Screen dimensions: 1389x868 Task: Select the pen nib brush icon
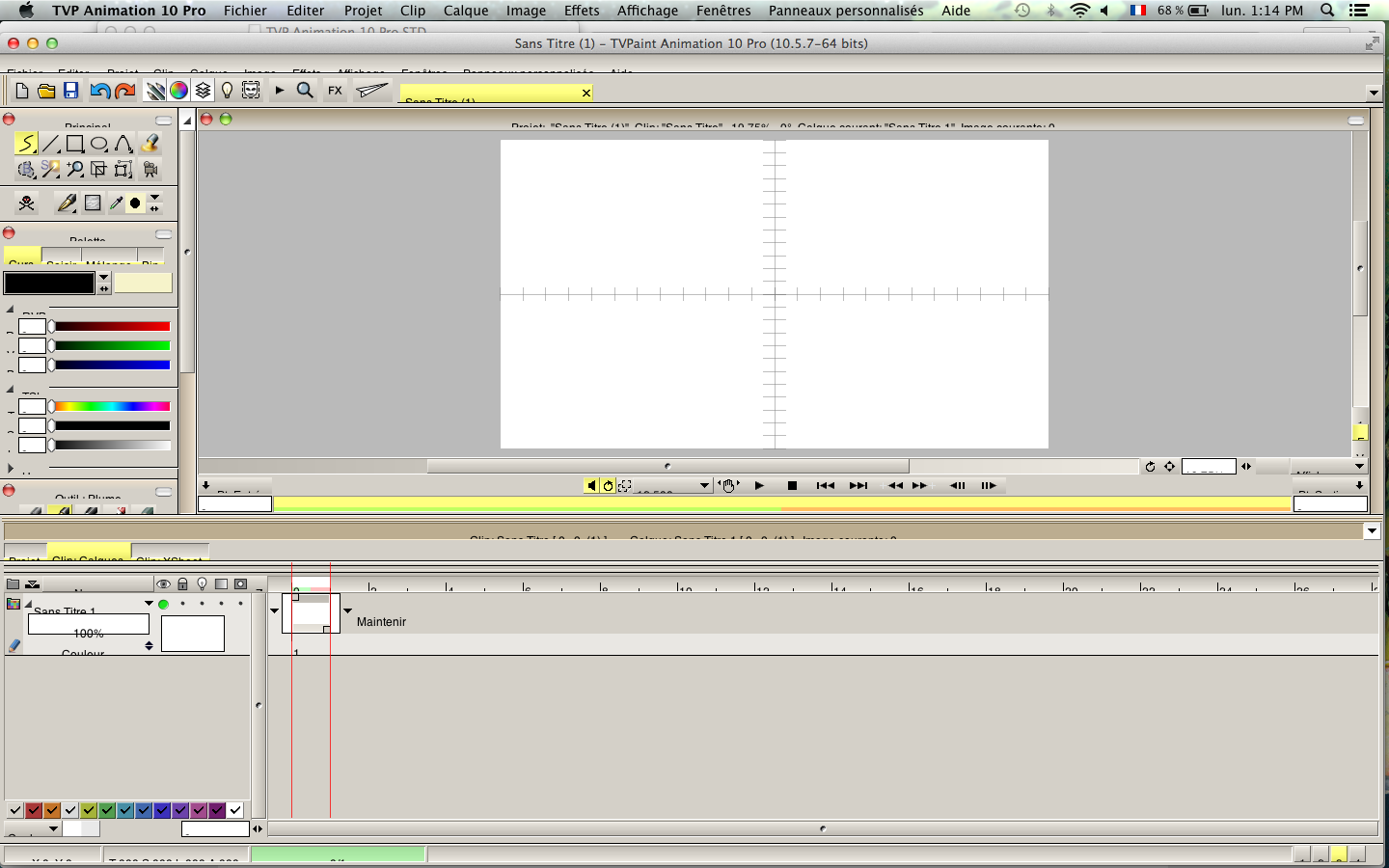67,203
